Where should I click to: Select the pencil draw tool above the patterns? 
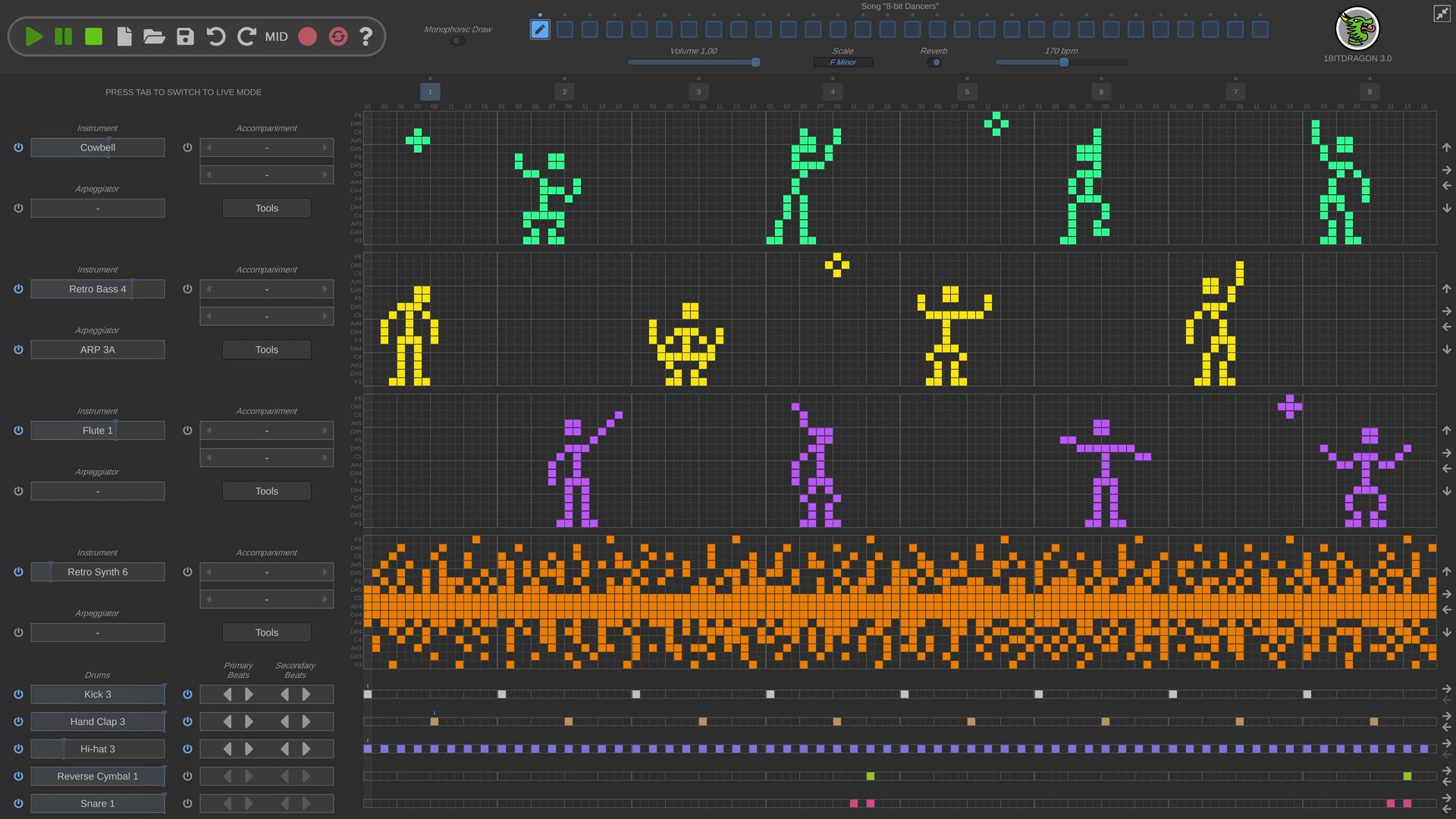click(x=539, y=29)
